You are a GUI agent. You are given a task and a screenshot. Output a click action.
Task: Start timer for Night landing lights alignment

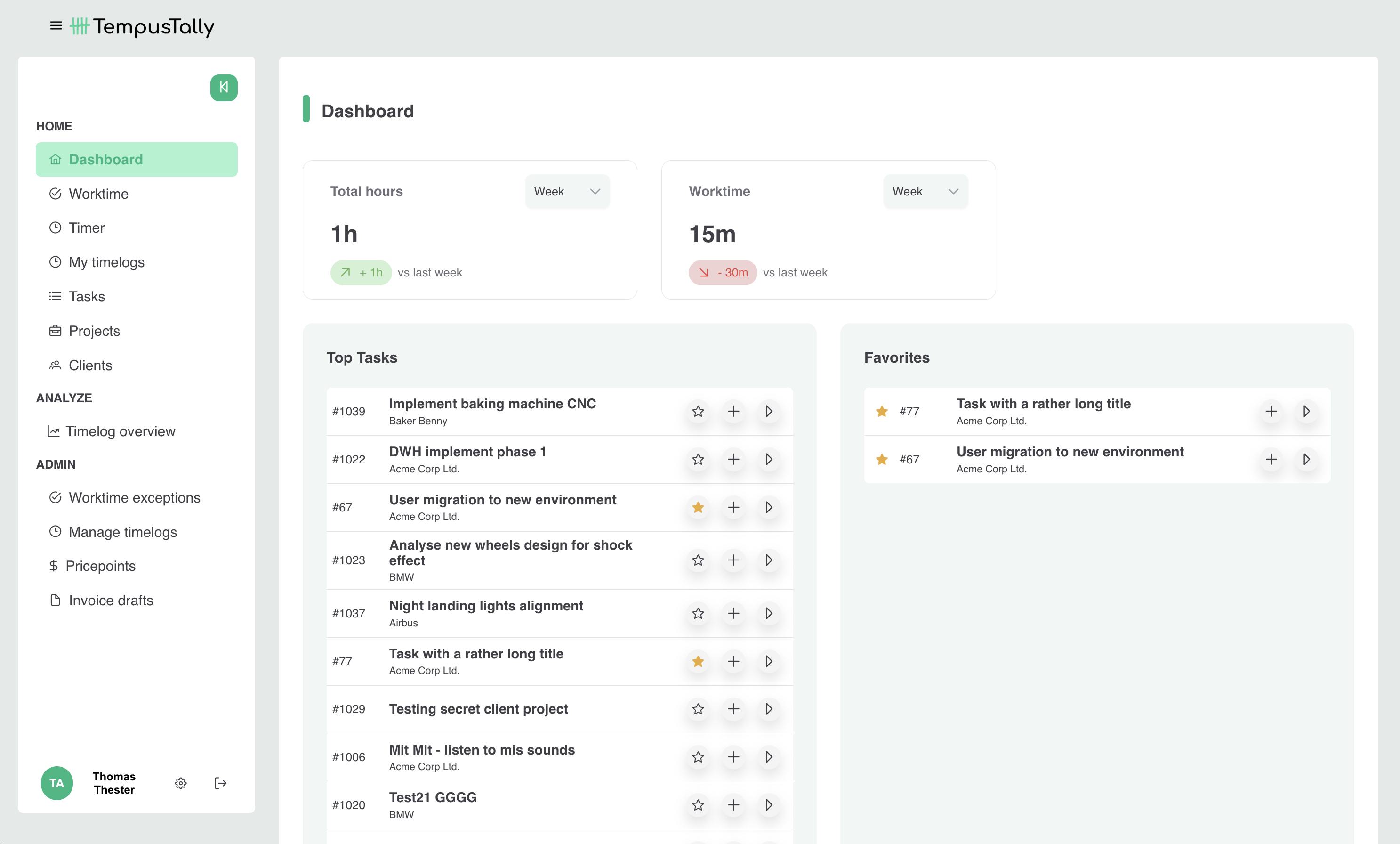coord(769,614)
